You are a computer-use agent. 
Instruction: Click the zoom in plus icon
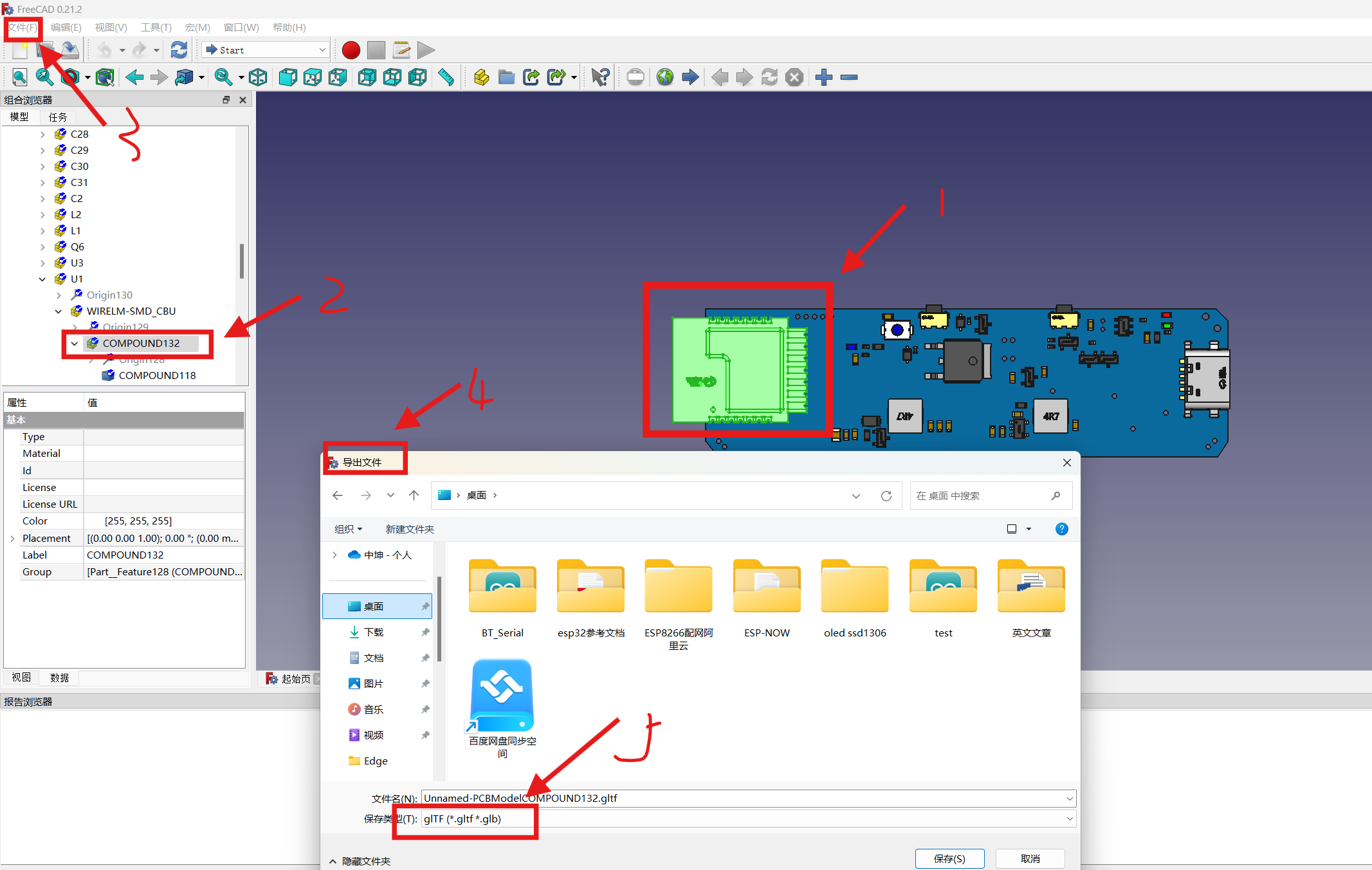point(823,78)
